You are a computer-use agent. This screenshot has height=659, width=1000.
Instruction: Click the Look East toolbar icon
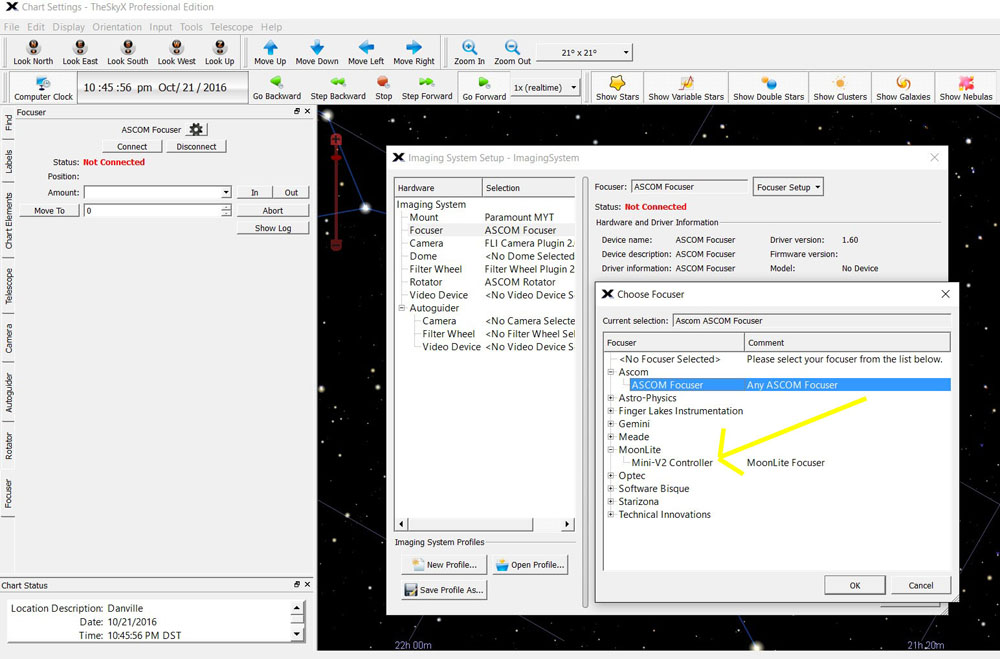(x=80, y=47)
